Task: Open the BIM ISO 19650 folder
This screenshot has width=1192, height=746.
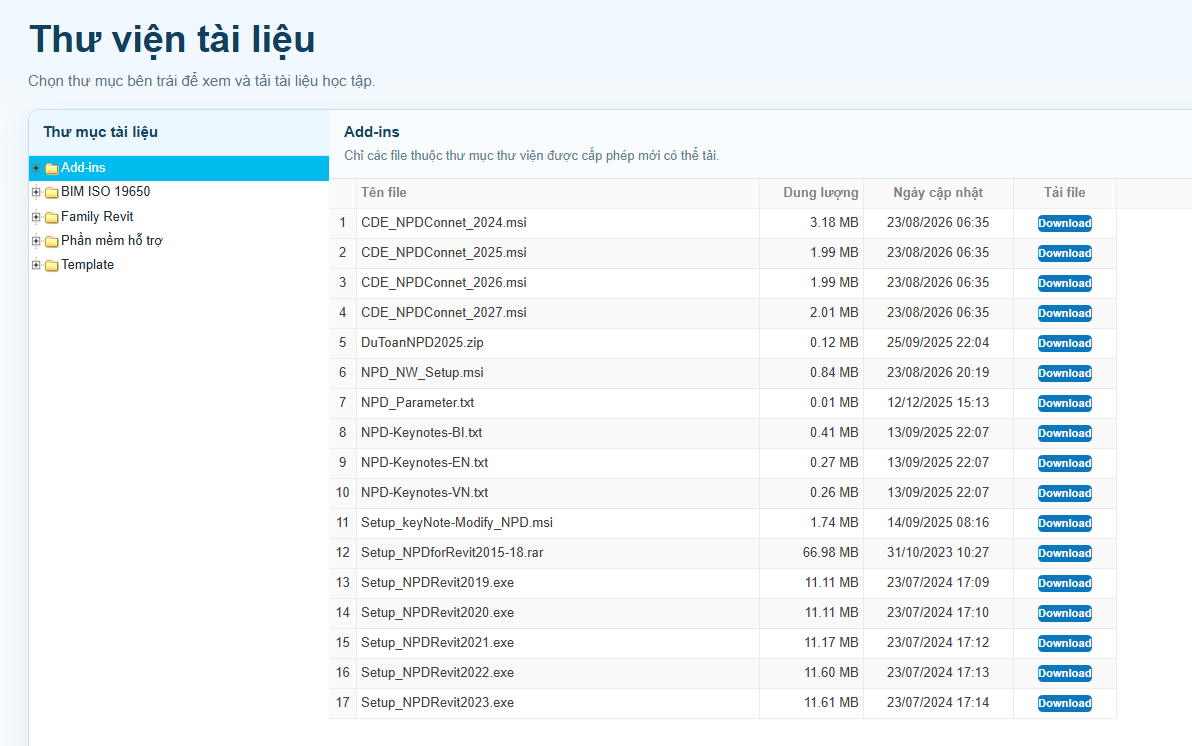Action: click(x=106, y=192)
